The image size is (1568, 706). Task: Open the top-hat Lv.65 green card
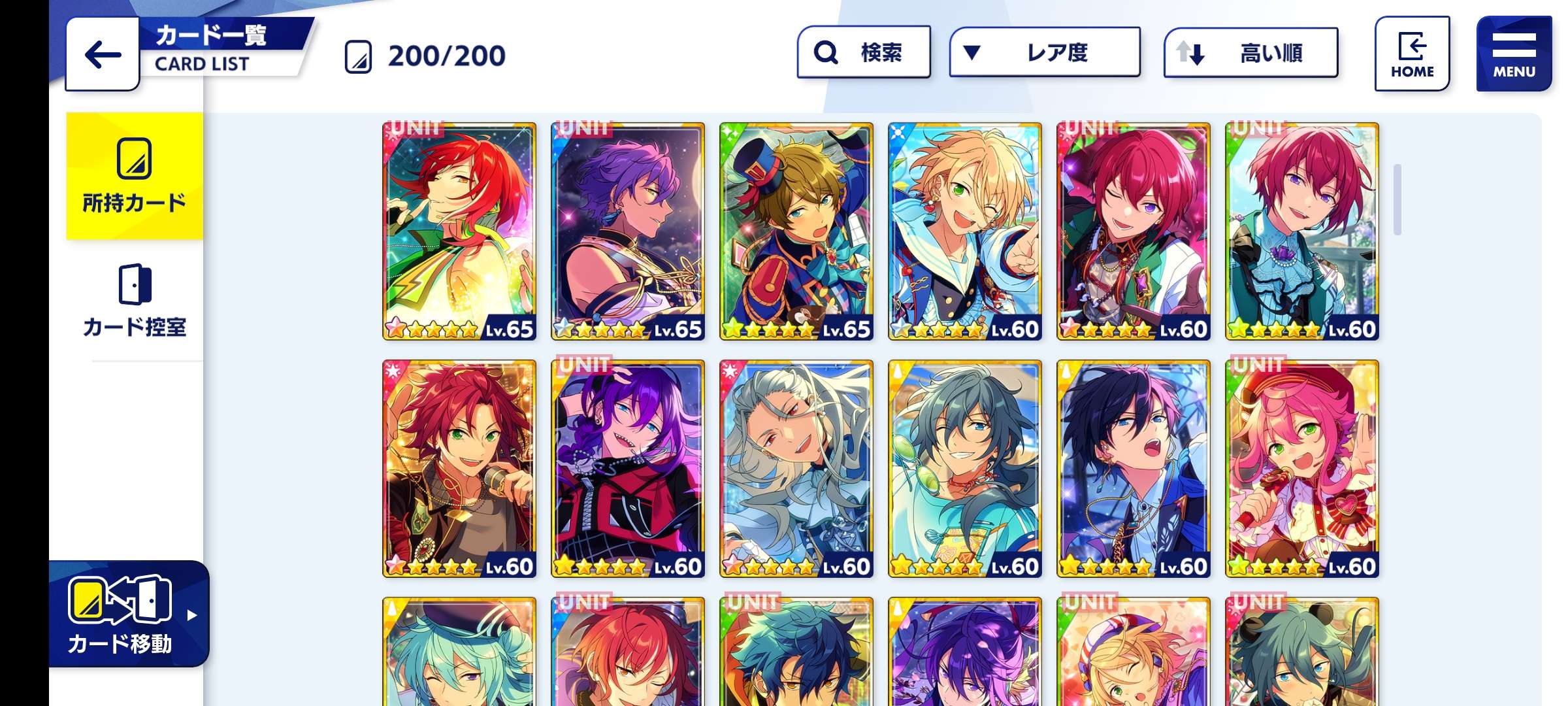pyautogui.click(x=796, y=231)
